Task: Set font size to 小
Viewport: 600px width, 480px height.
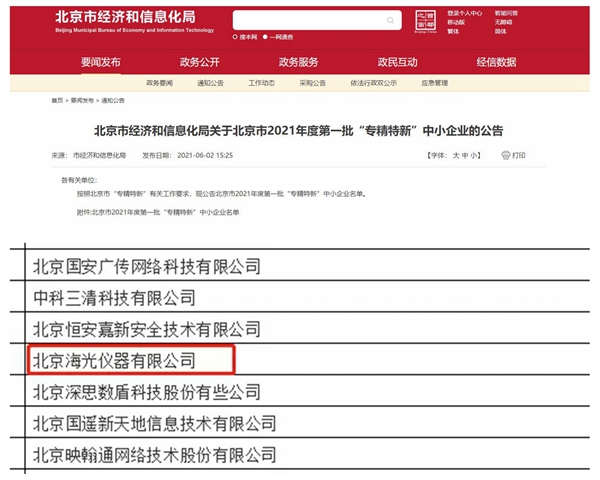Action: (473, 155)
